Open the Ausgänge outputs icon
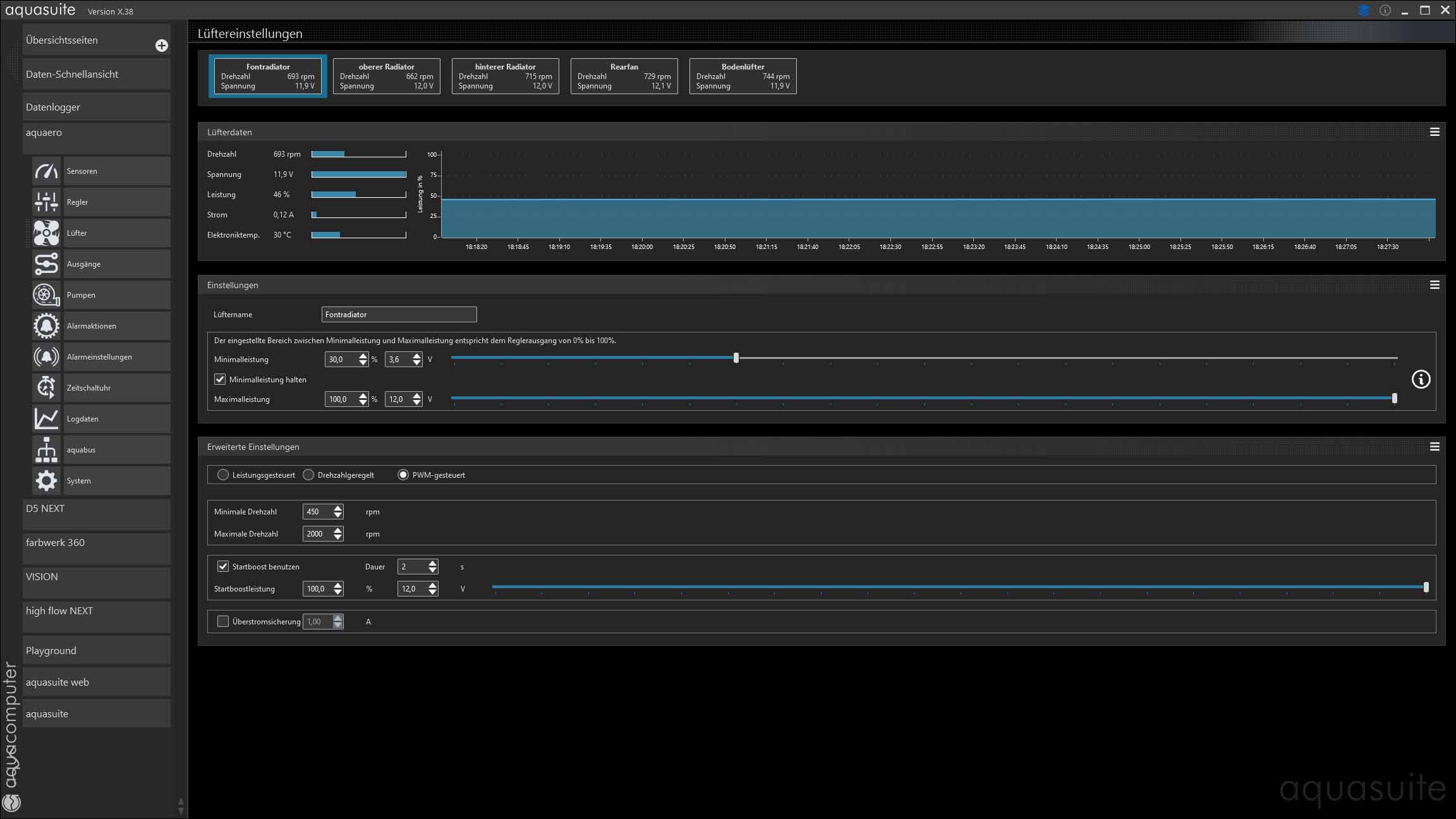Screen dimensions: 1456x819 46,264
